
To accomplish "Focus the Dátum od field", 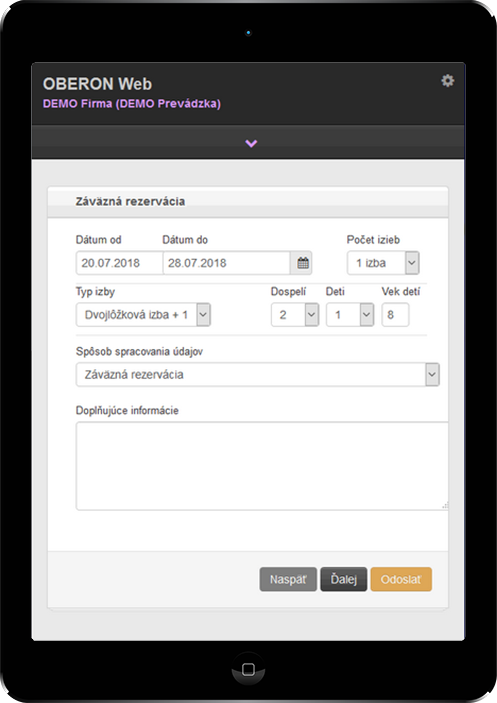I will [119, 263].
